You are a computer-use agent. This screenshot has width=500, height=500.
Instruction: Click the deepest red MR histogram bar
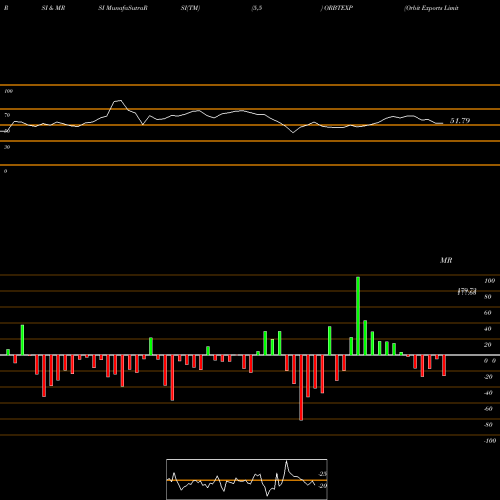click(301, 388)
